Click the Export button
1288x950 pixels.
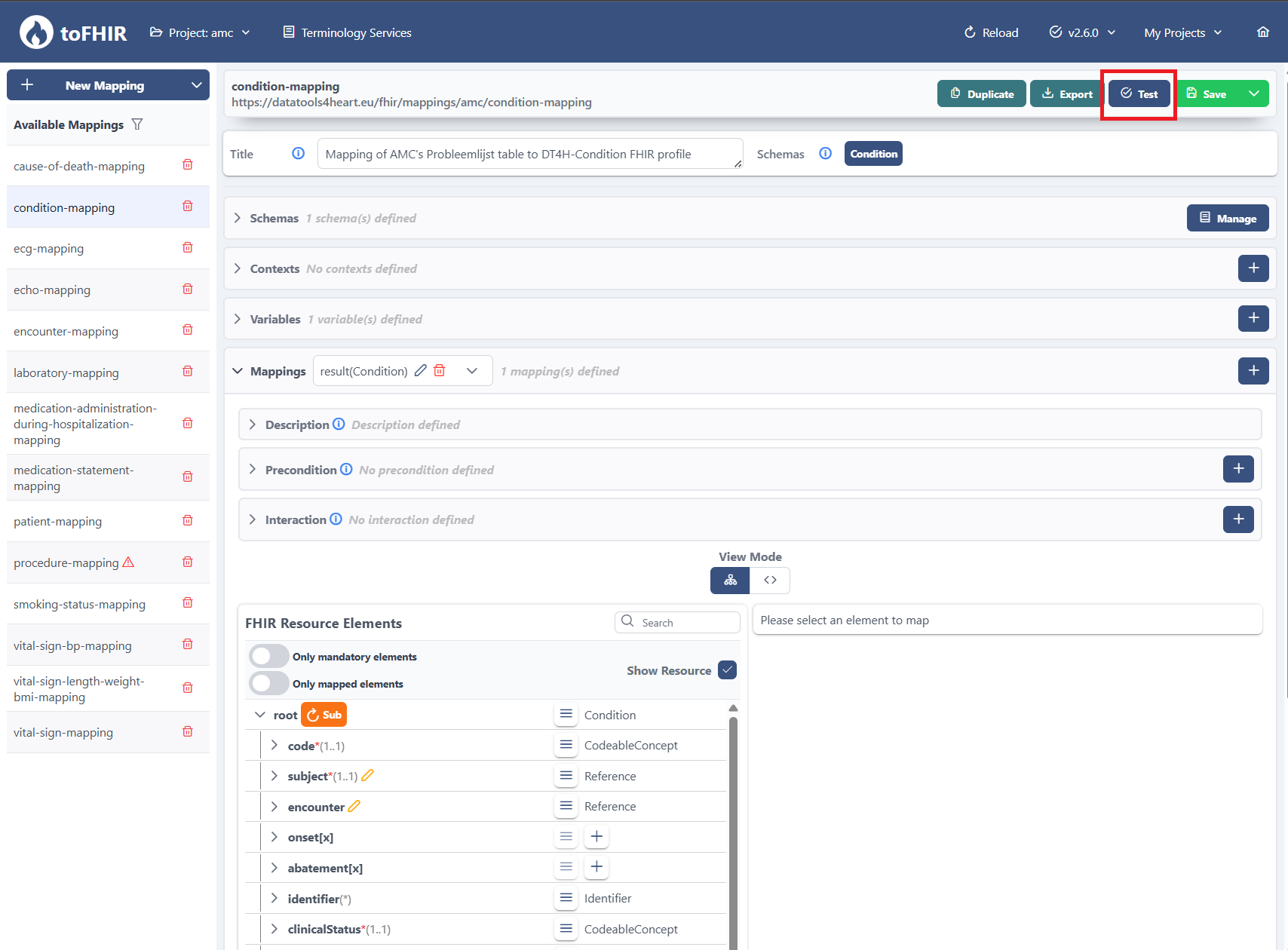(1066, 93)
